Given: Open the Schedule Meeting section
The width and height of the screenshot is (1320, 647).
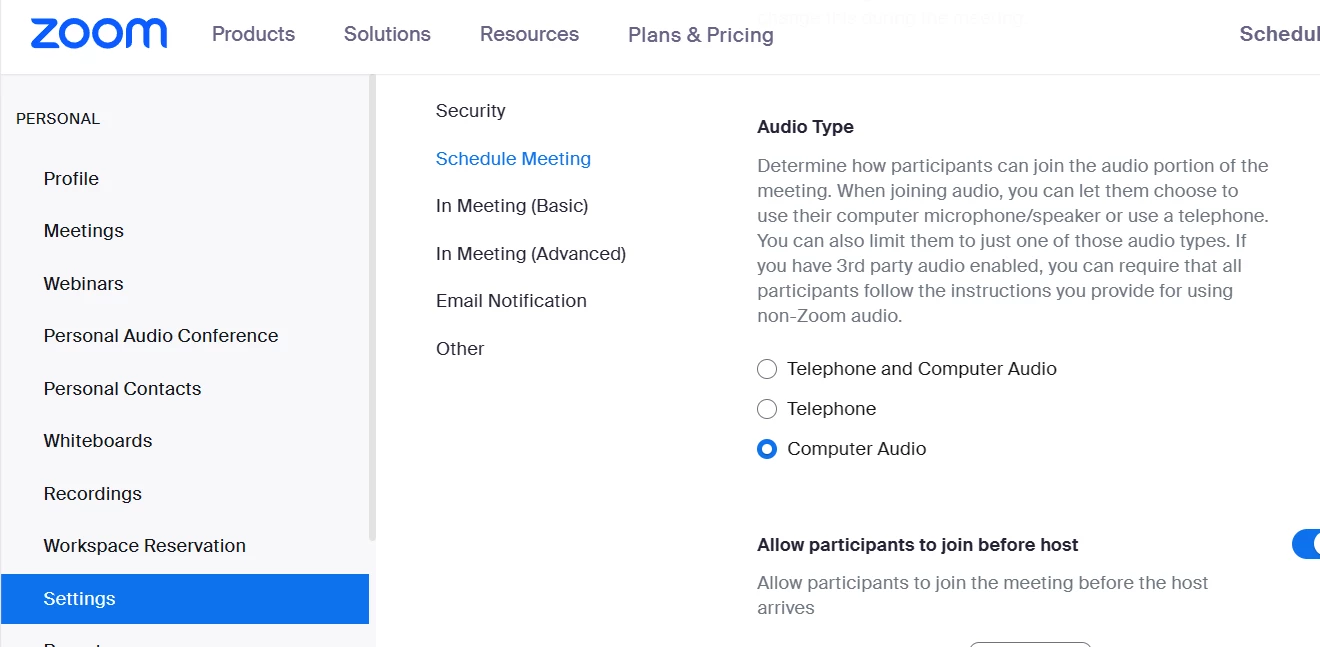Looking at the screenshot, I should [513, 159].
